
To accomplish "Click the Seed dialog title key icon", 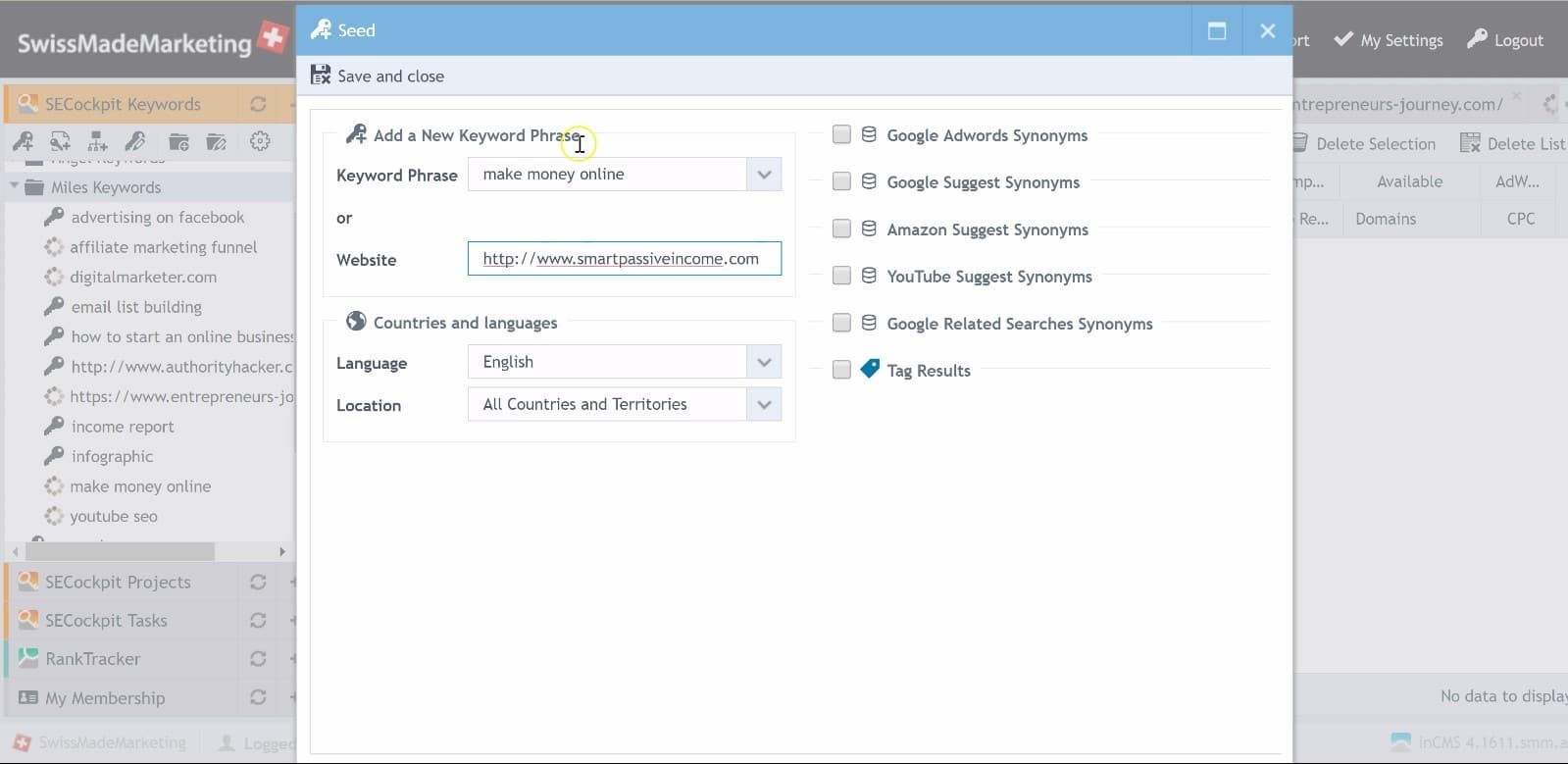I will pyautogui.click(x=321, y=30).
